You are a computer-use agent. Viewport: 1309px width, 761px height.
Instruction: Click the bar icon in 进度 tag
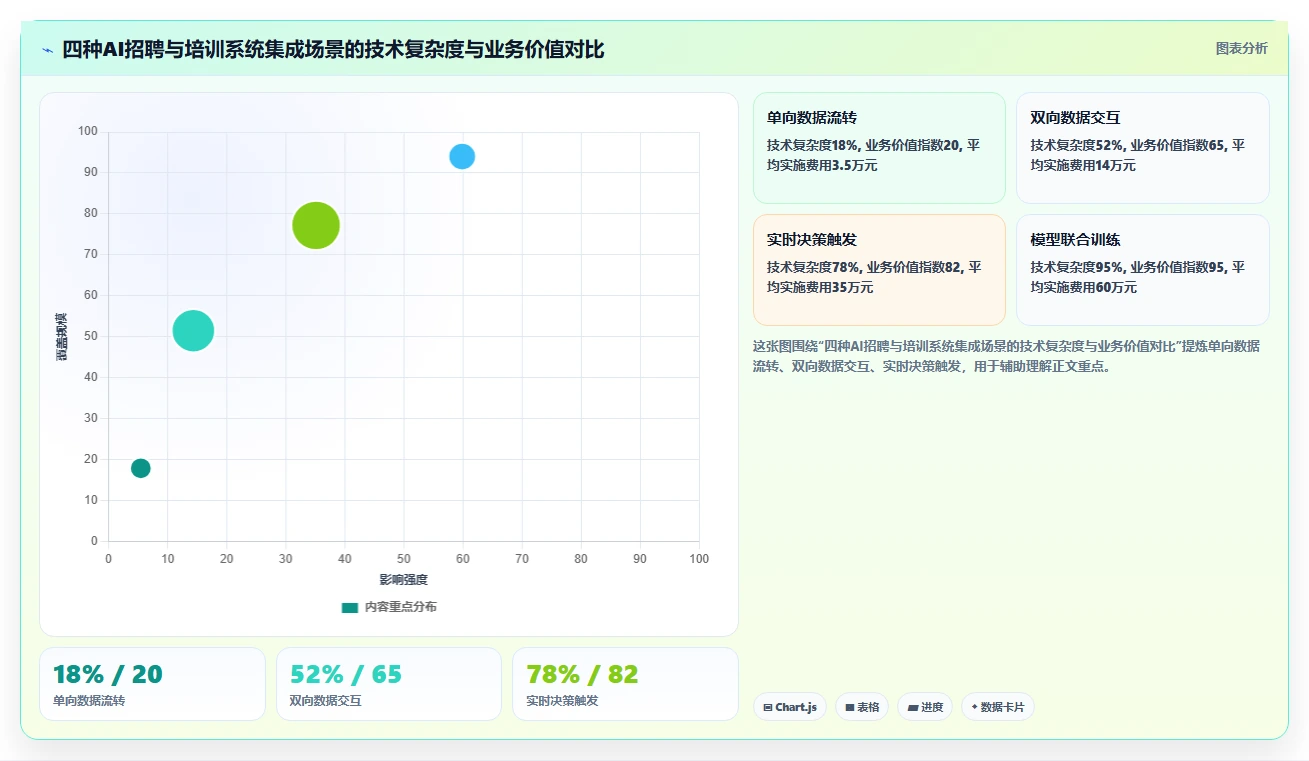[912, 708]
